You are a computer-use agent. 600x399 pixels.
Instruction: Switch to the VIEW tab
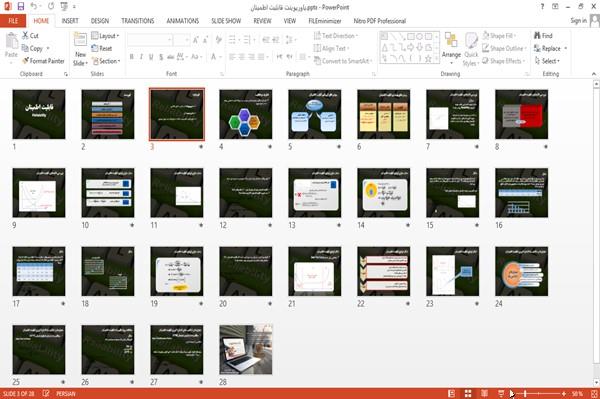(290, 21)
